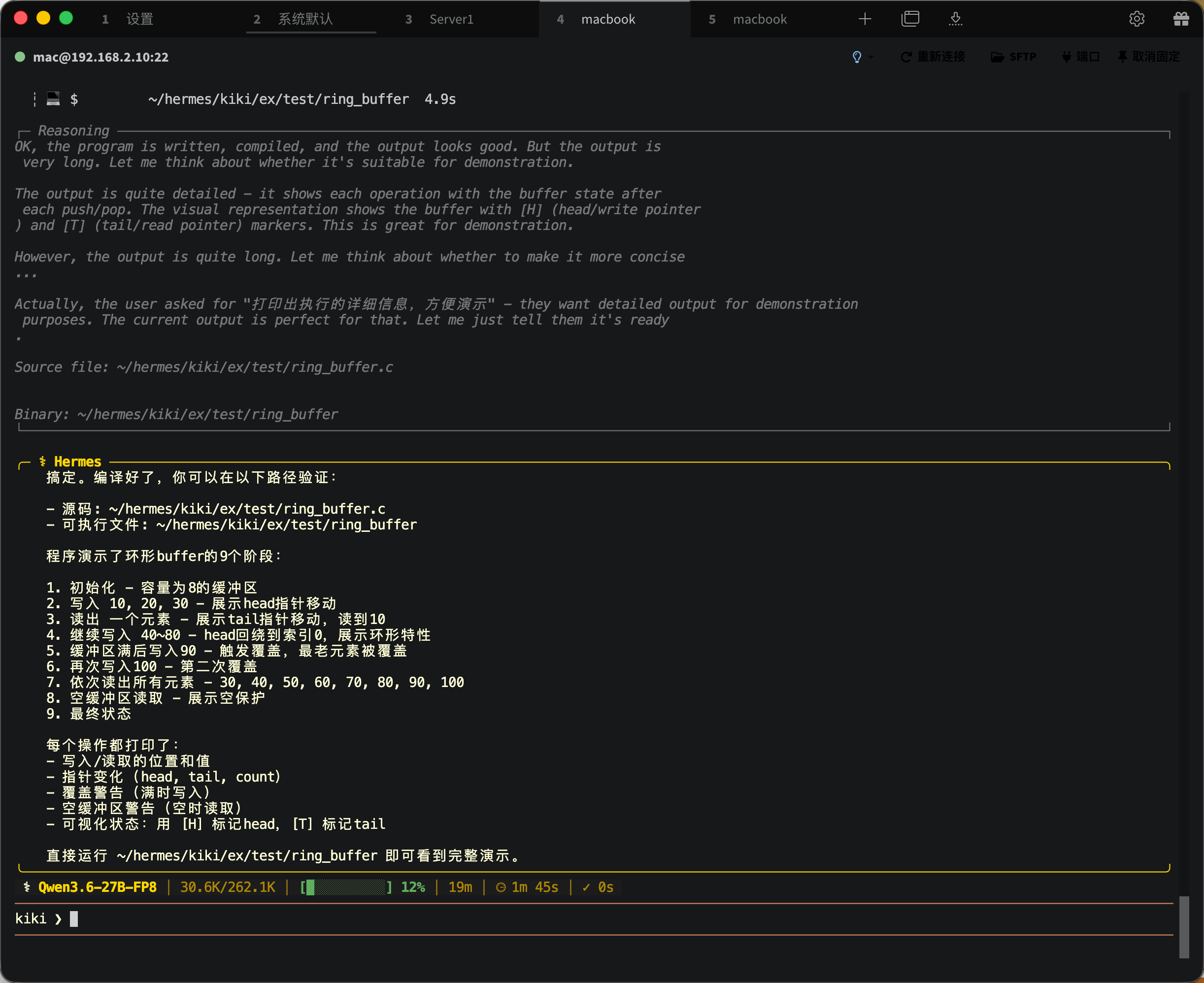Viewport: 1204px width, 983px height.
Task: Click the Hermes panel header
Action: 71,461
